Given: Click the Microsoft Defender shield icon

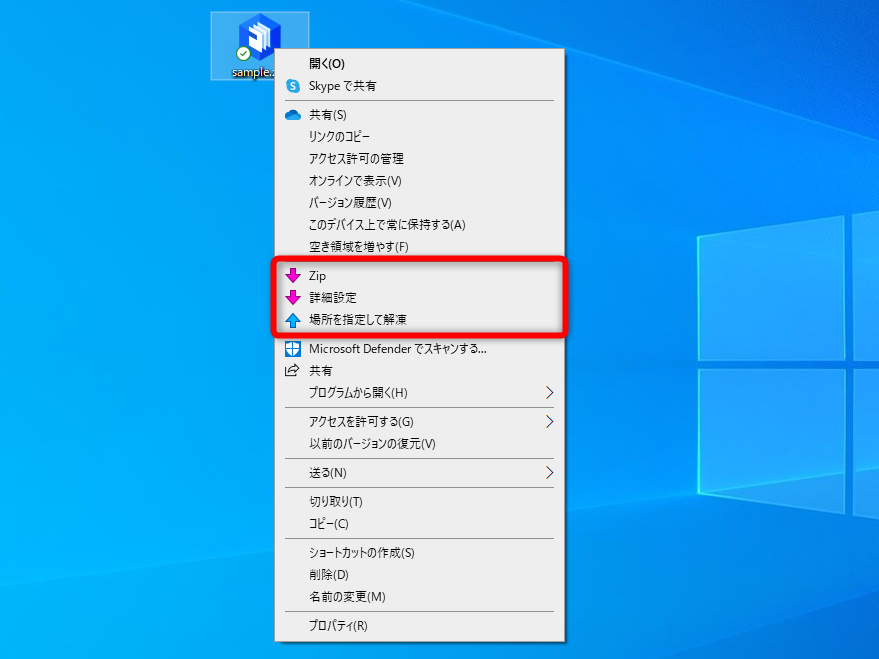Looking at the screenshot, I should (x=292, y=348).
